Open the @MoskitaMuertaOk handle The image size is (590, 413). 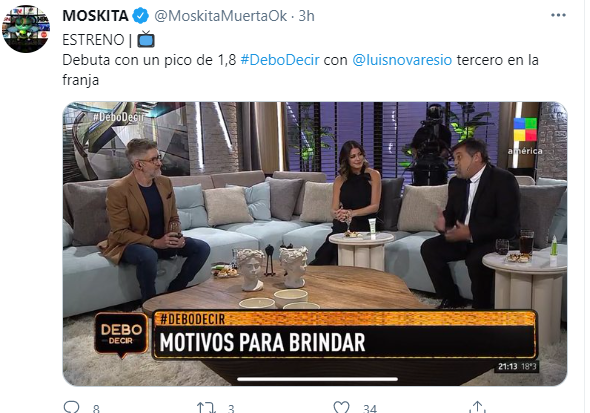(220, 16)
